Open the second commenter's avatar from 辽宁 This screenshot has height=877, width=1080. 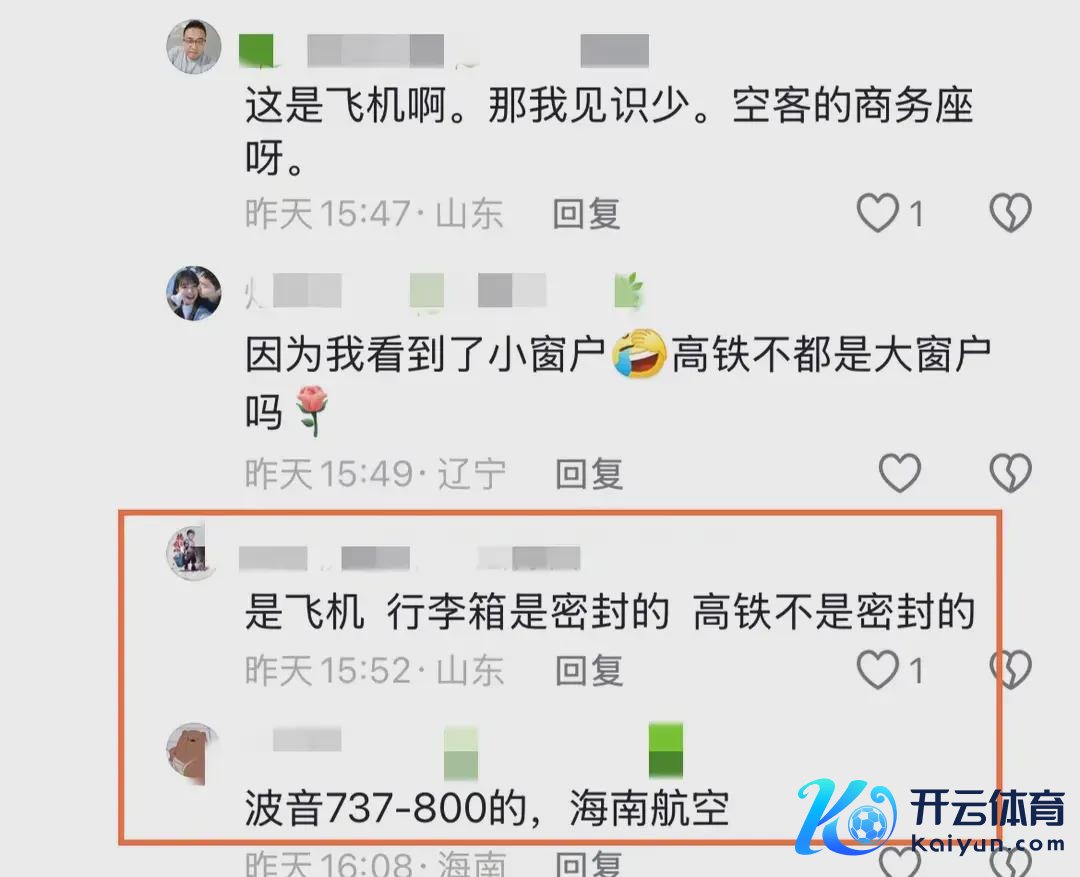[x=194, y=293]
